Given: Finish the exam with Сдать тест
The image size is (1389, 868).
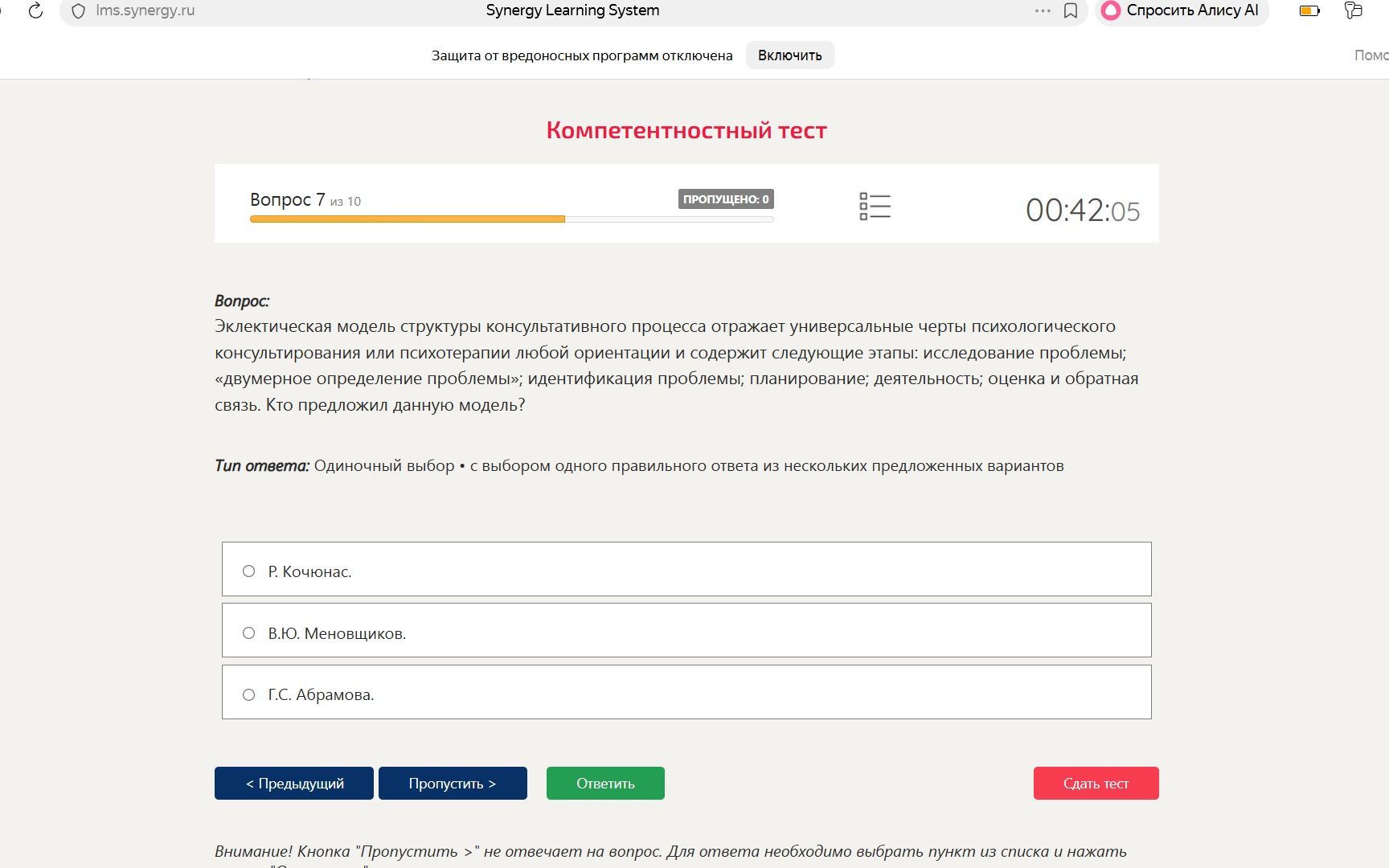Looking at the screenshot, I should pos(1096,784).
